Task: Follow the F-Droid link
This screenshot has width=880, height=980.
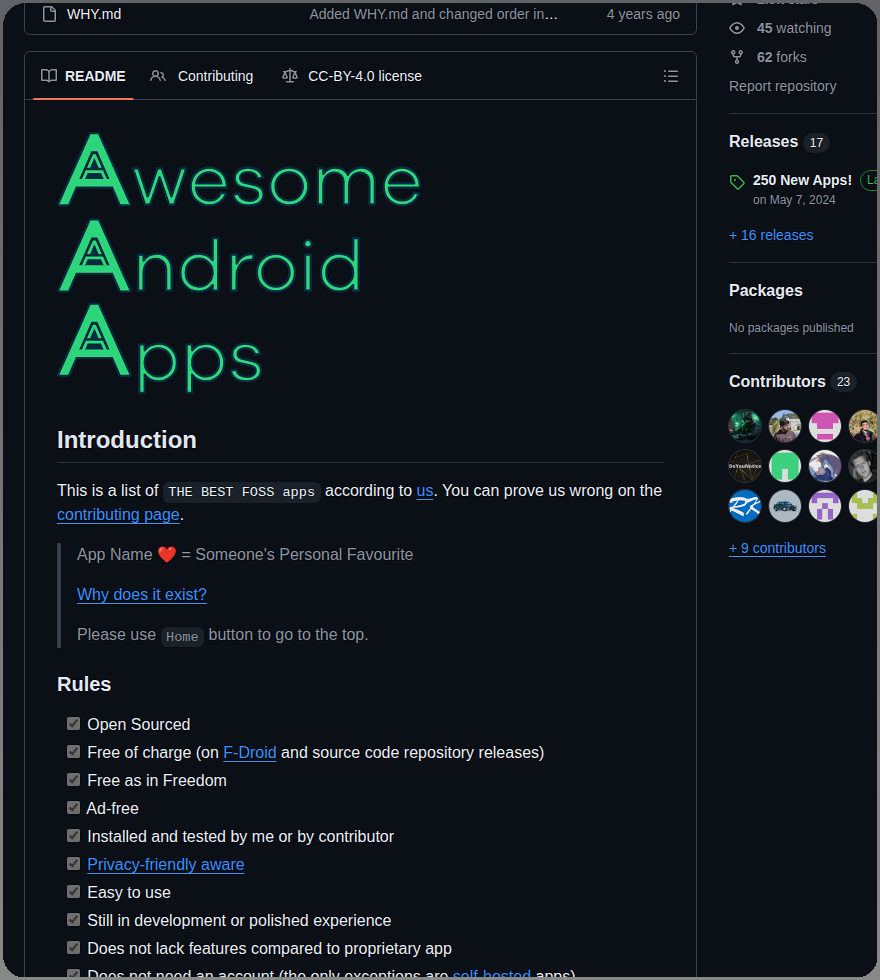Action: (x=249, y=752)
